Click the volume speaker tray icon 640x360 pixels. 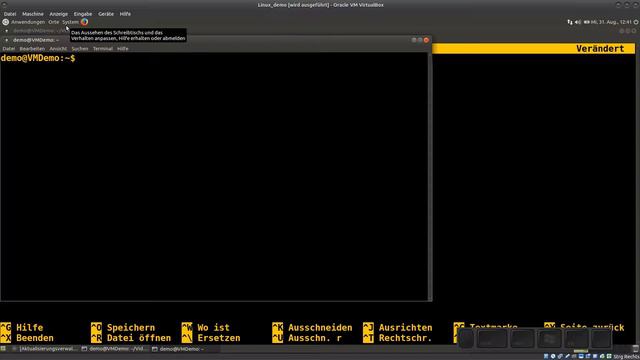tap(578, 22)
